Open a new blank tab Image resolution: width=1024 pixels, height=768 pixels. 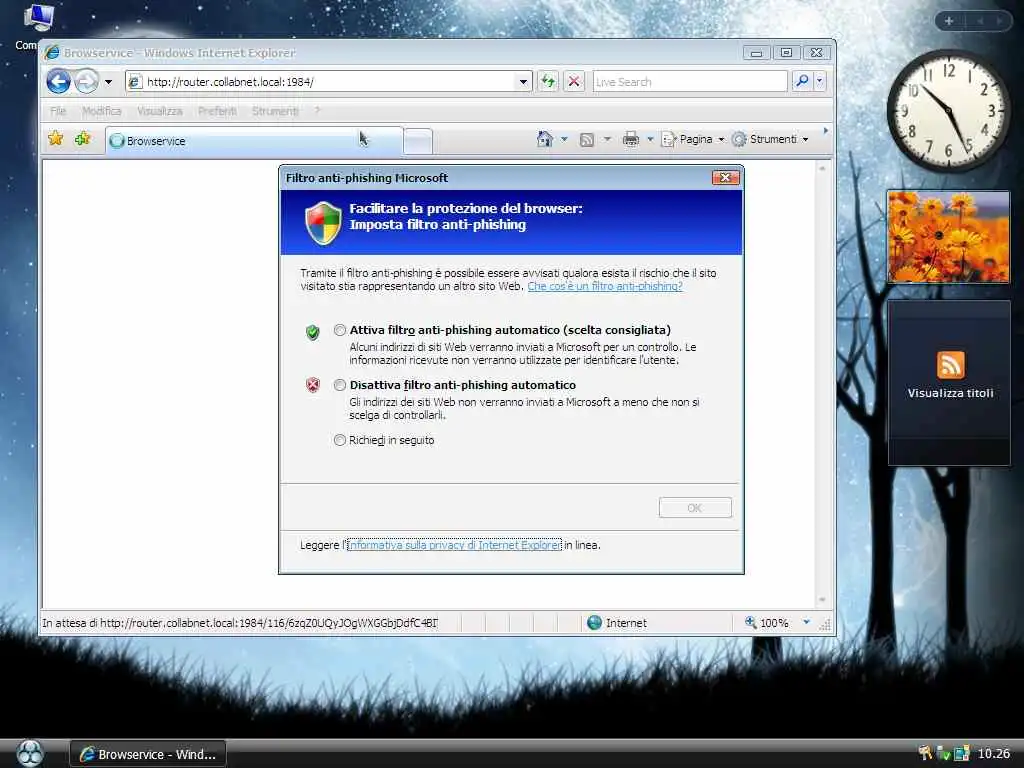[x=418, y=141]
